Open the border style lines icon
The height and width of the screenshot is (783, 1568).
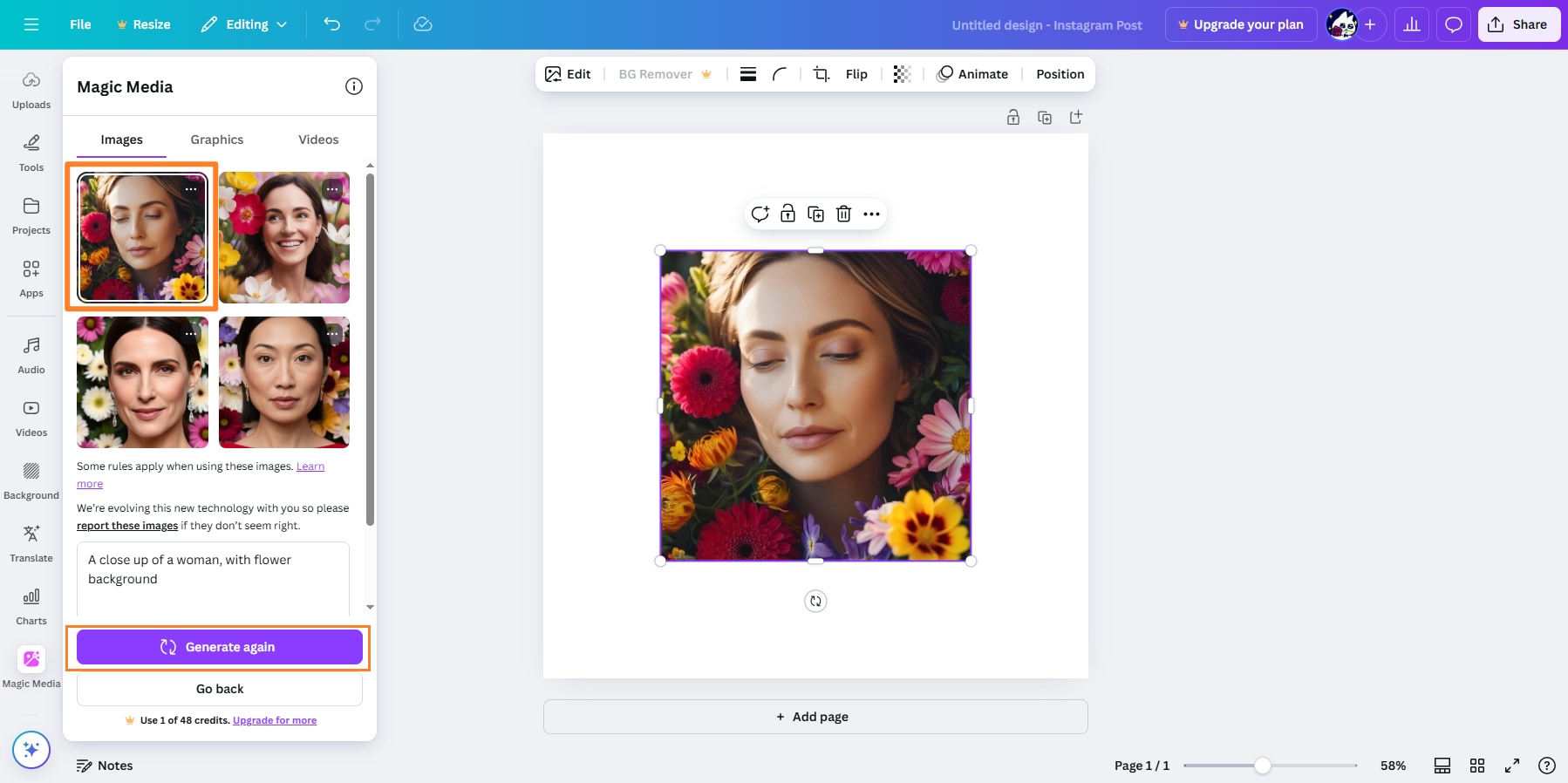[x=748, y=74]
